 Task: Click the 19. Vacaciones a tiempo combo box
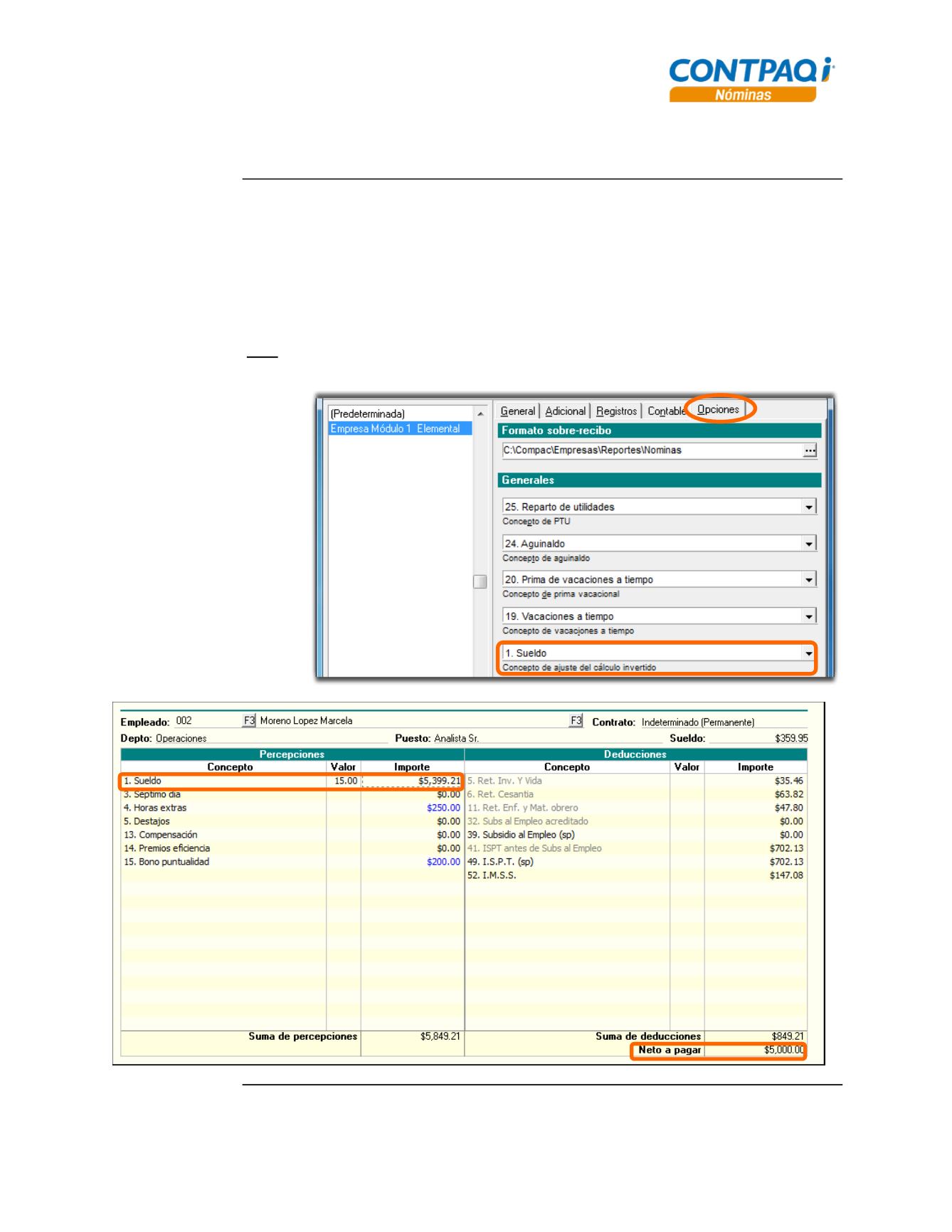click(660, 616)
